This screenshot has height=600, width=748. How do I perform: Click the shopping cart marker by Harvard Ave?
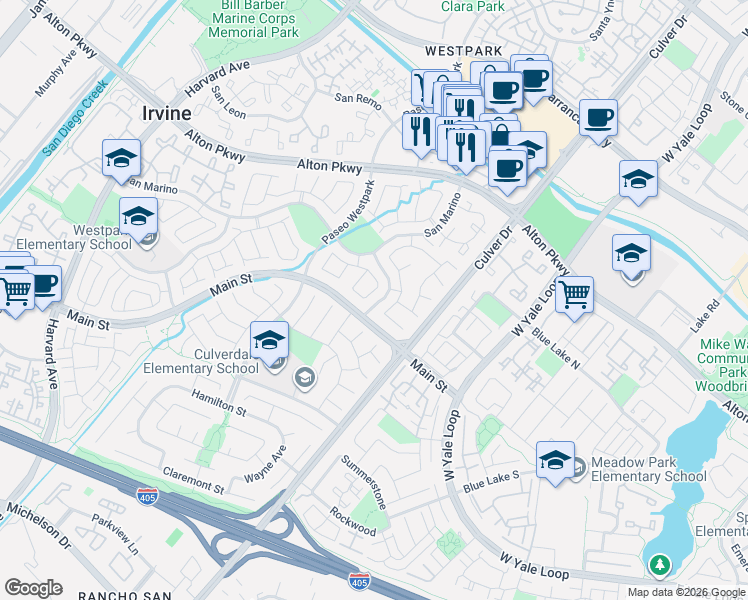coord(16,293)
